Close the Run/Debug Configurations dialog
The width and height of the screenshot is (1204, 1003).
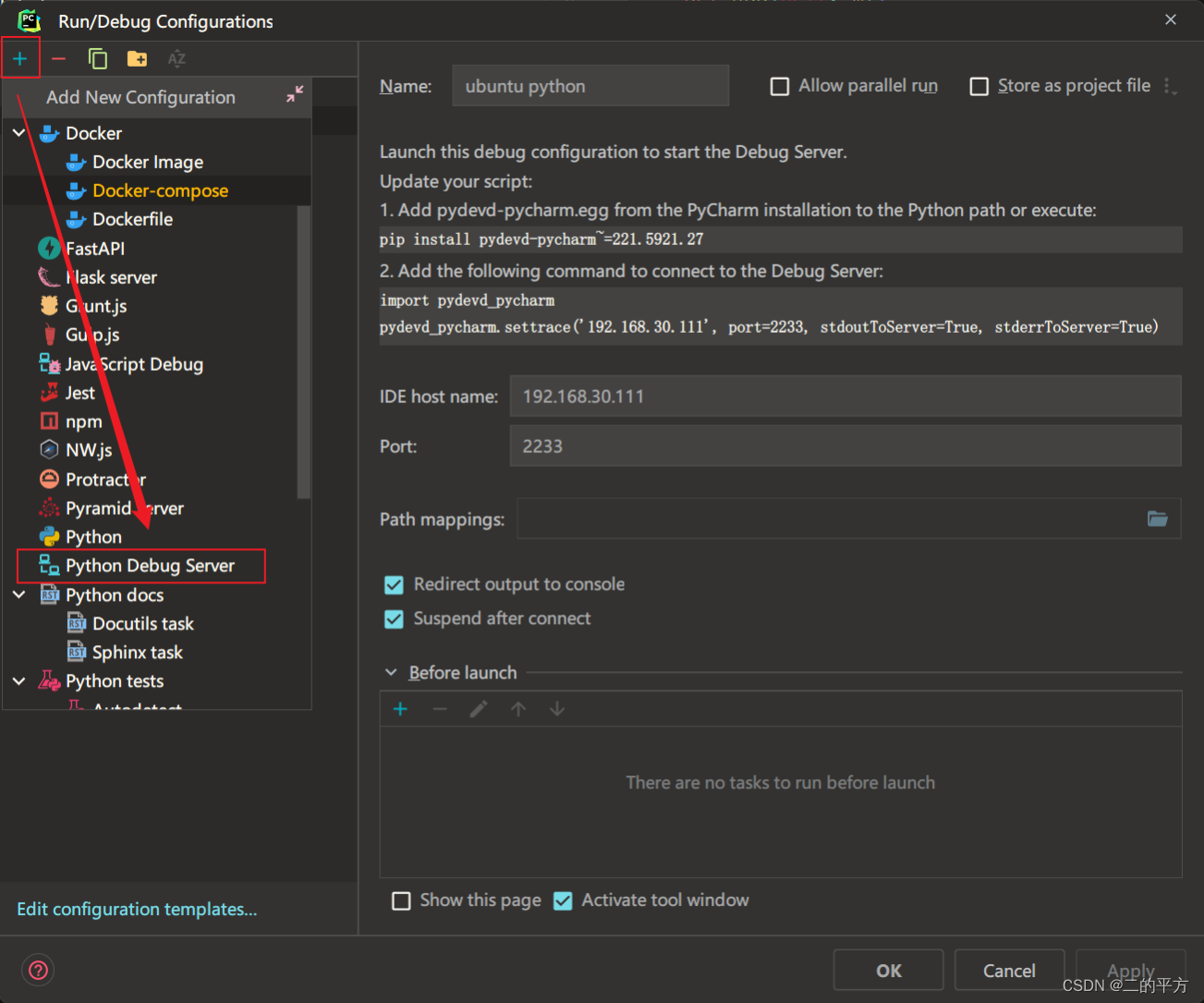click(x=1170, y=19)
